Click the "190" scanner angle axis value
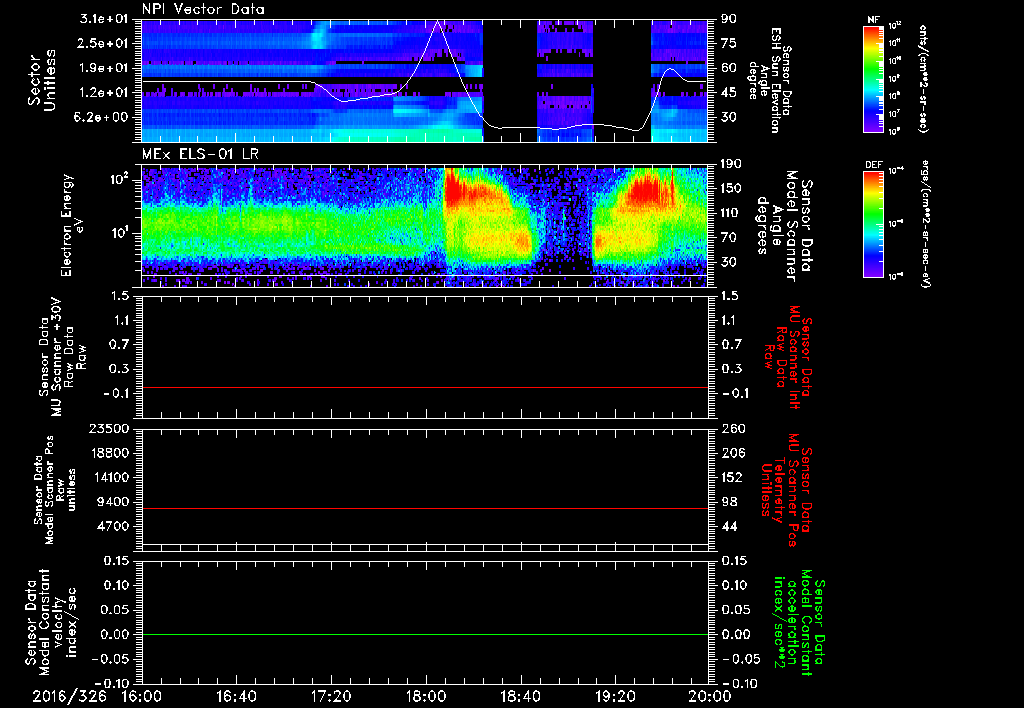 point(731,164)
